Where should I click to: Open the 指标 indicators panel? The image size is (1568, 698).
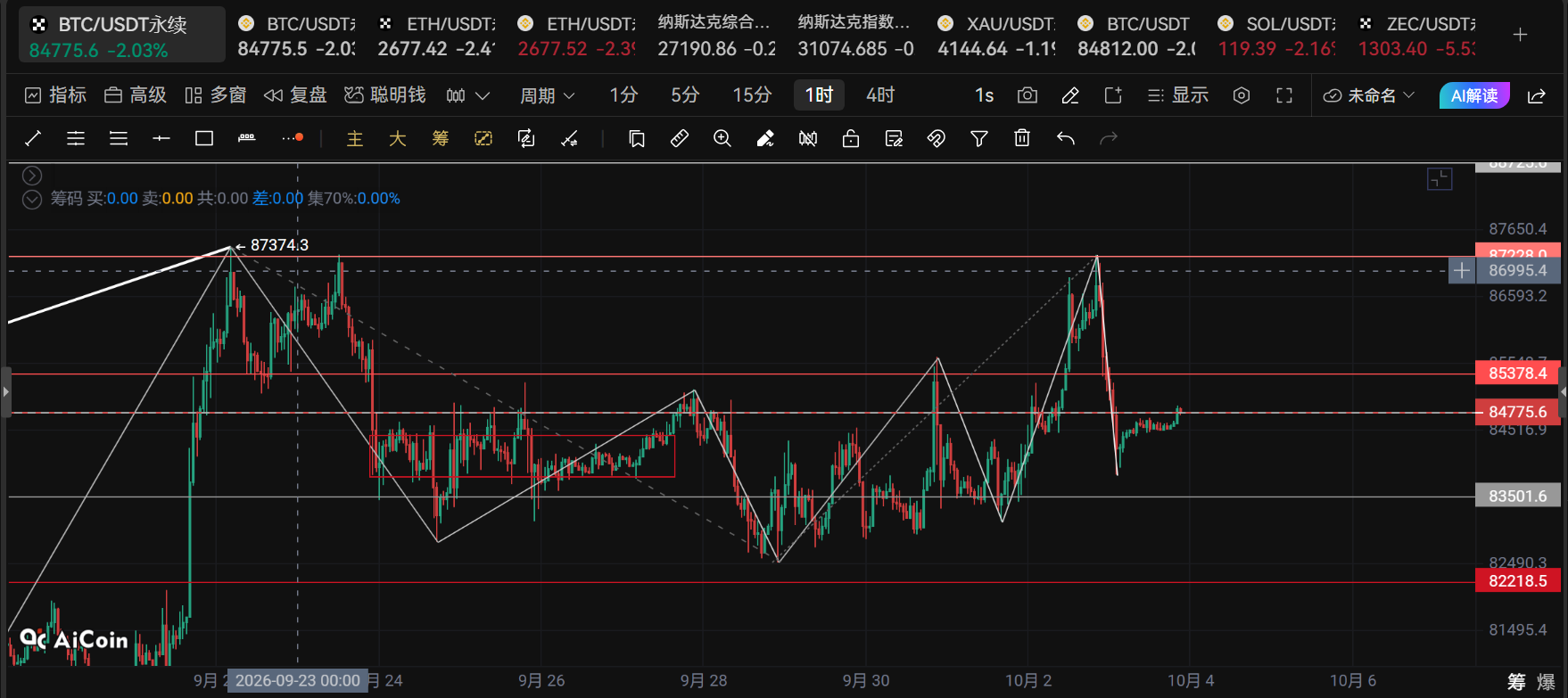[56, 95]
